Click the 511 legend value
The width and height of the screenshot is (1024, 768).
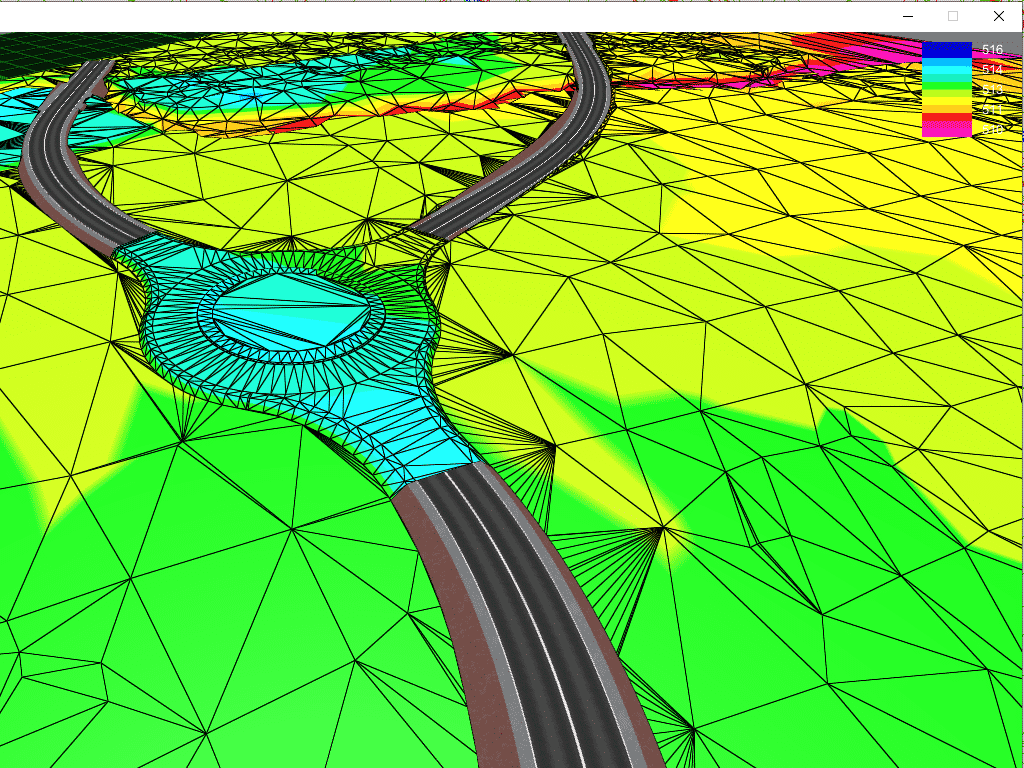point(992,110)
